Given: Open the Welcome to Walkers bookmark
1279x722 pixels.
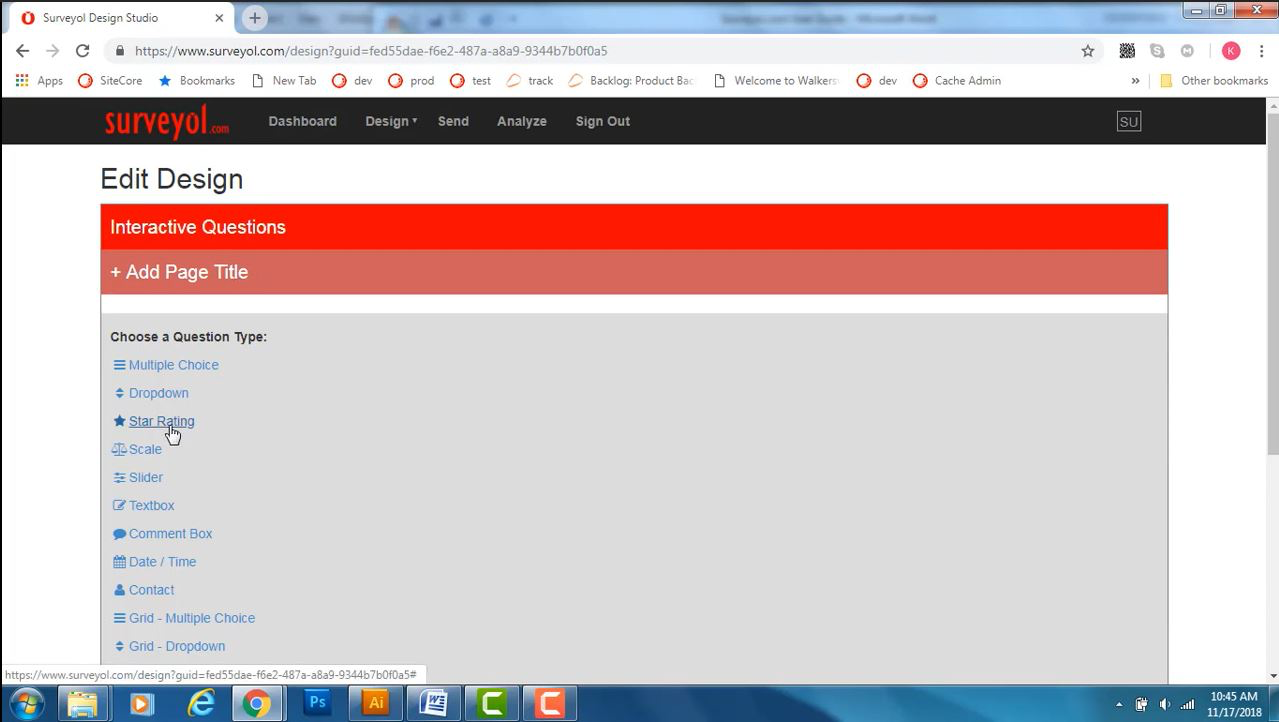Looking at the screenshot, I should tap(775, 81).
